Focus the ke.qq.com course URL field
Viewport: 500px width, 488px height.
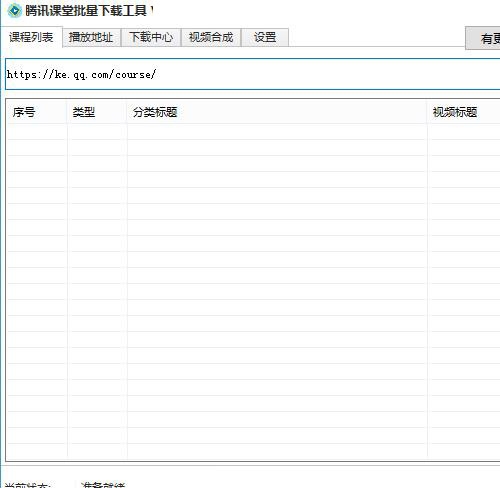tap(253, 74)
